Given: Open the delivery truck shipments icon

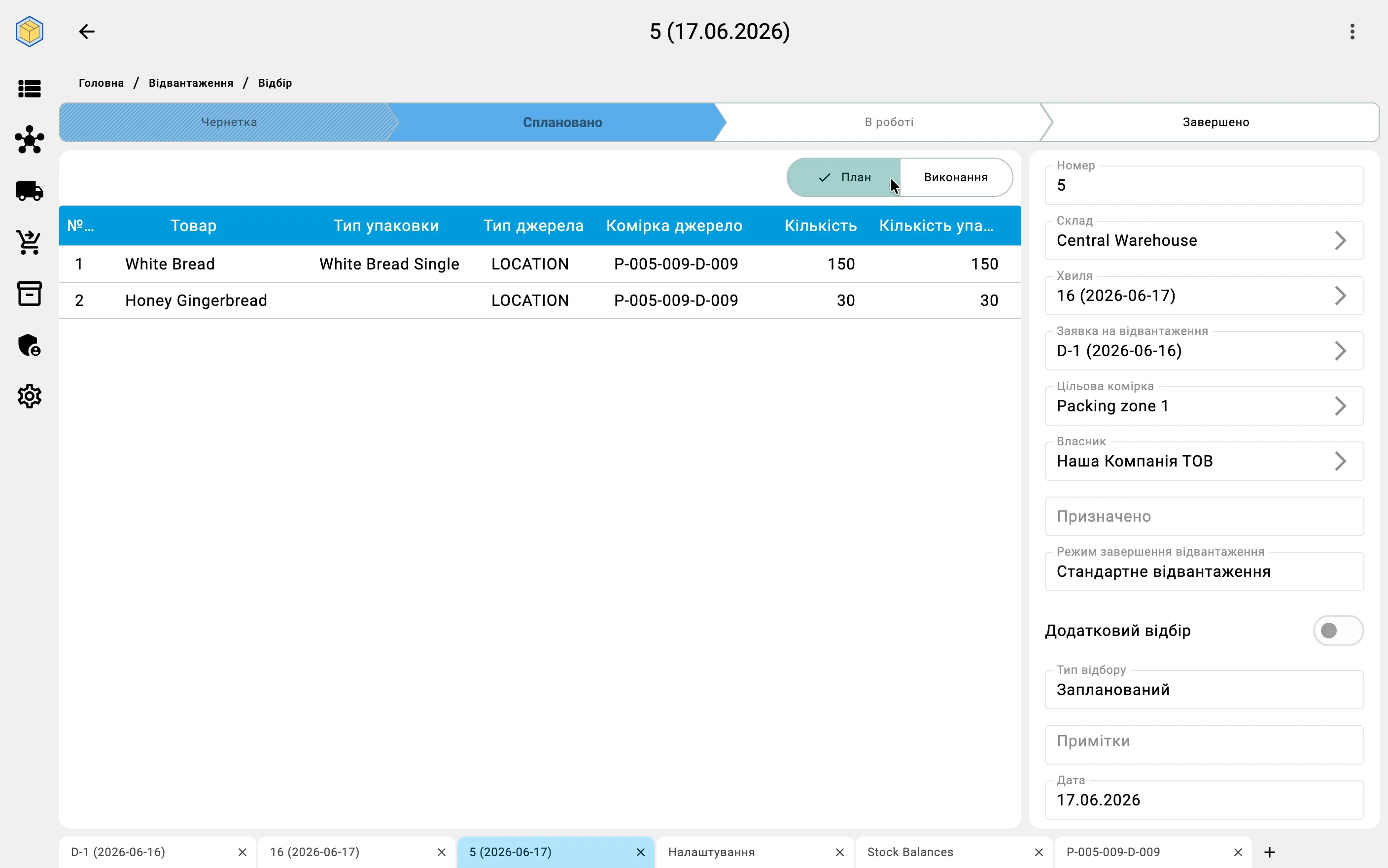Looking at the screenshot, I should [x=29, y=191].
